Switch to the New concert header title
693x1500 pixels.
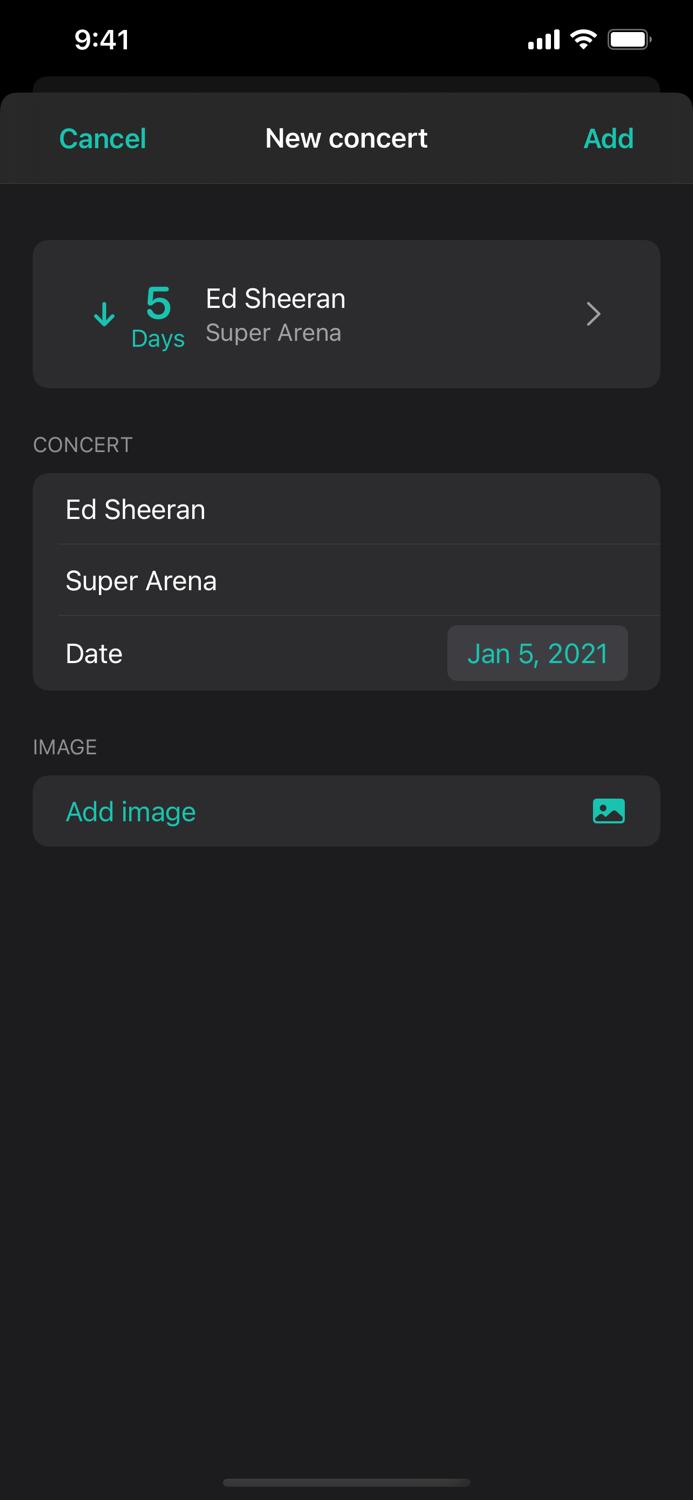click(x=346, y=138)
